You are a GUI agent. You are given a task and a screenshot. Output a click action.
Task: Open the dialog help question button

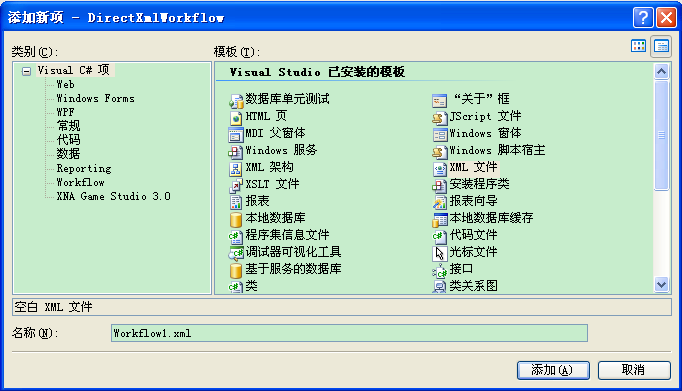643,17
